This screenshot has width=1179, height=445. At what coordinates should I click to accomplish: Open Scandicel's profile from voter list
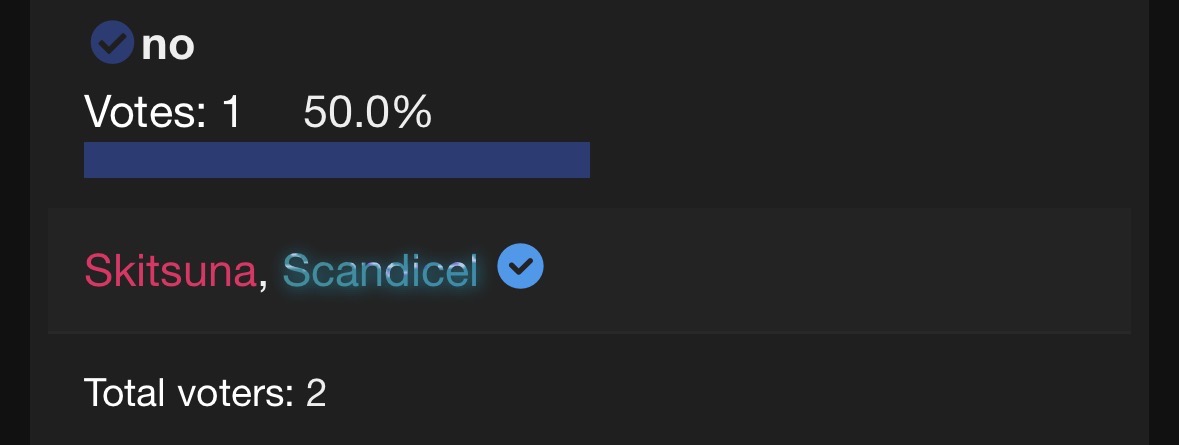[381, 271]
